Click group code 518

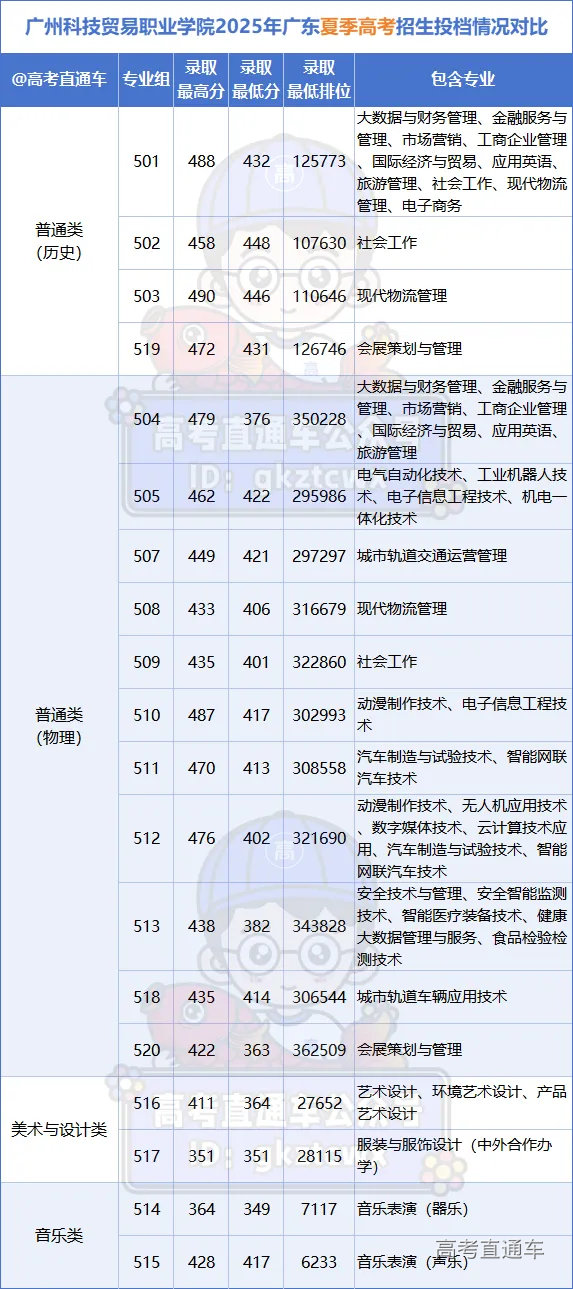click(x=146, y=997)
